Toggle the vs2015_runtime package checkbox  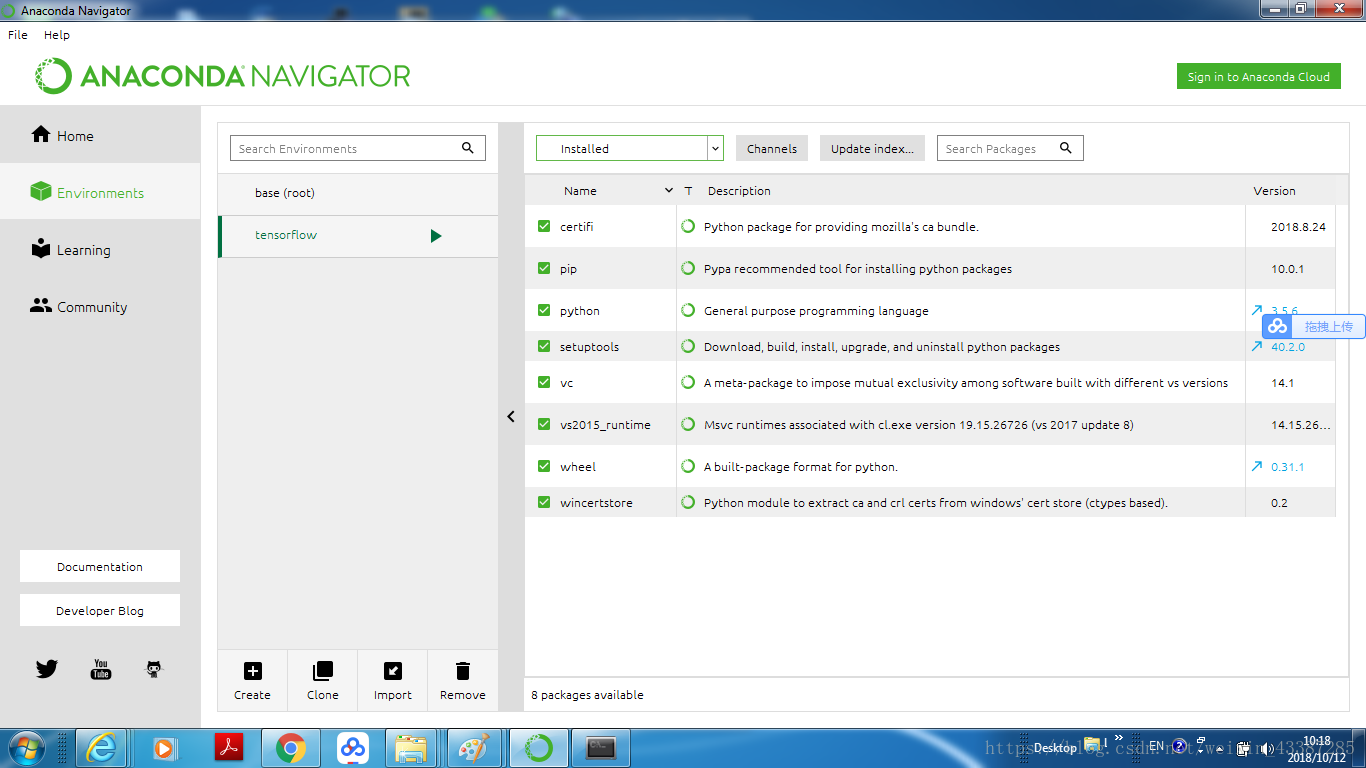tap(544, 424)
